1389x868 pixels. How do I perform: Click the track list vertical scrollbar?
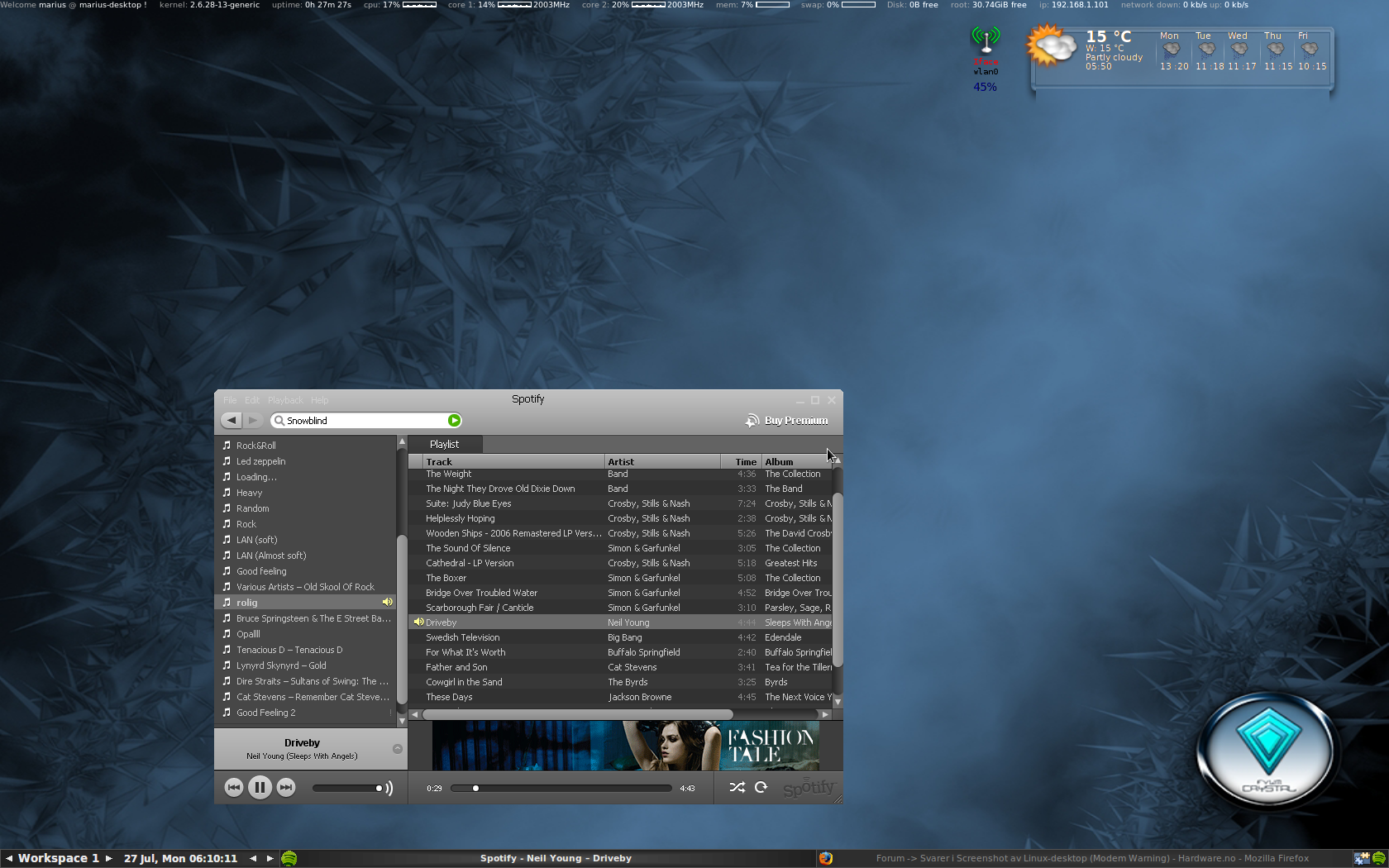pos(838,579)
